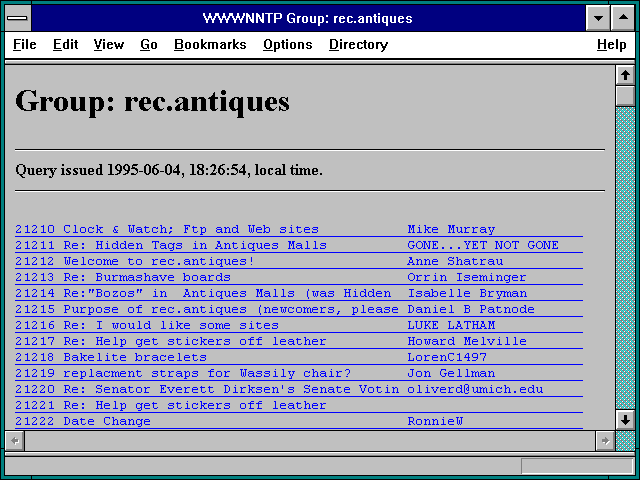Open the File menu
This screenshot has width=640, height=480.
point(24,44)
